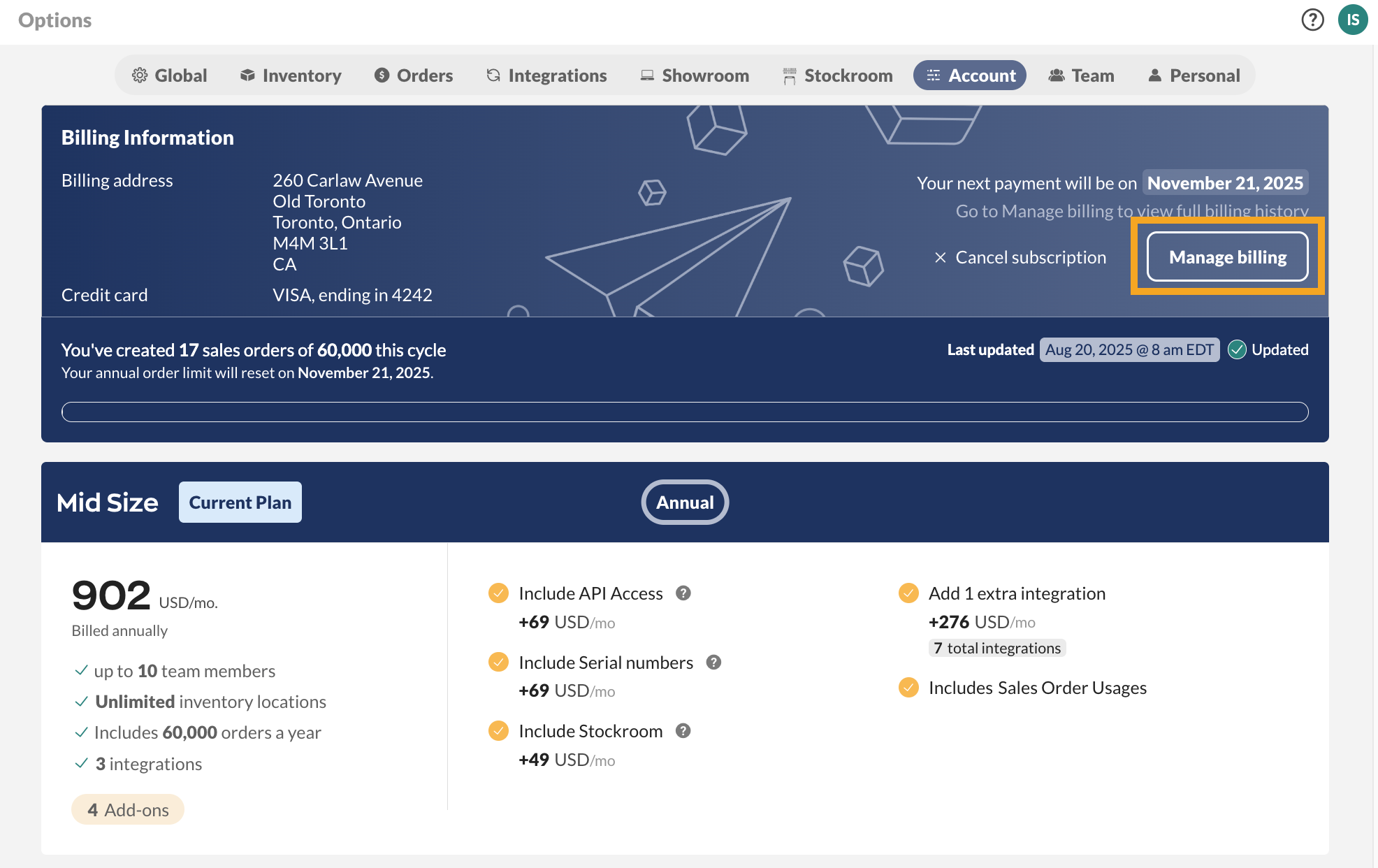Click the sales order usage progress bar

685,412
